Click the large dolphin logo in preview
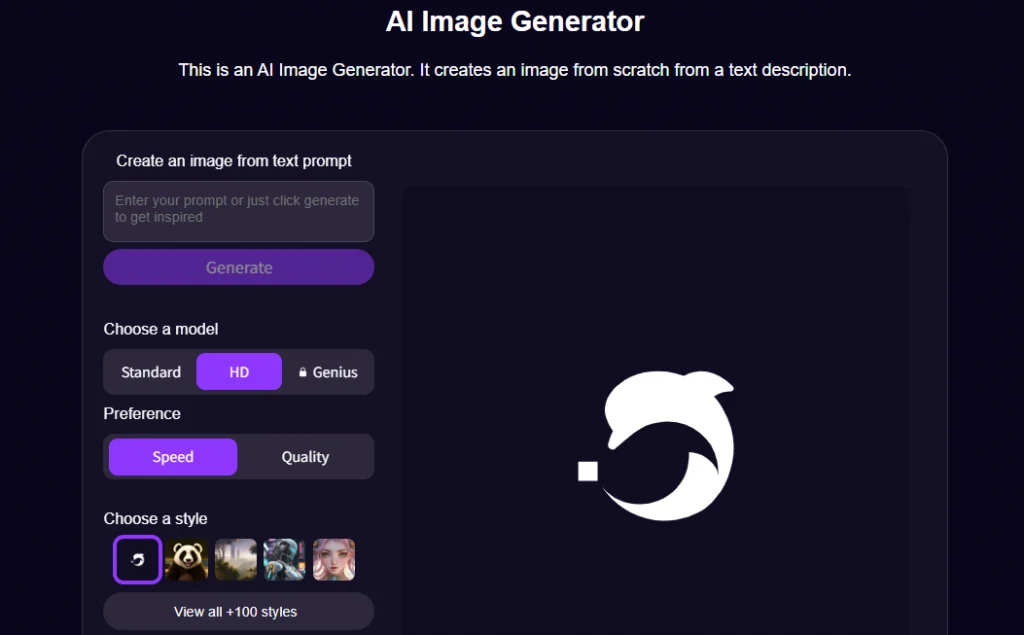This screenshot has height=635, width=1024. coord(670,445)
